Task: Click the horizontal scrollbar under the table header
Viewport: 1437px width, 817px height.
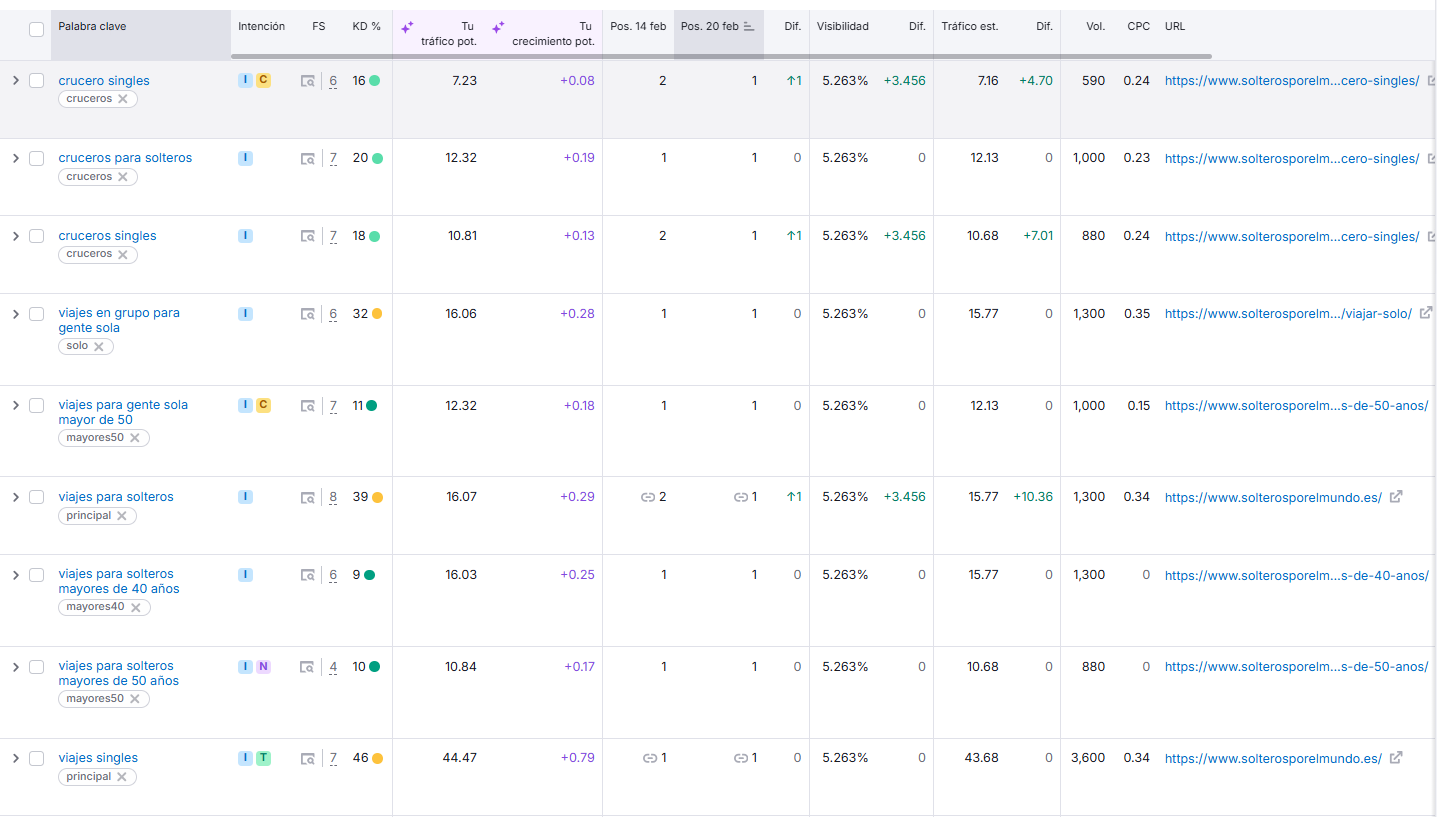Action: [x=700, y=57]
